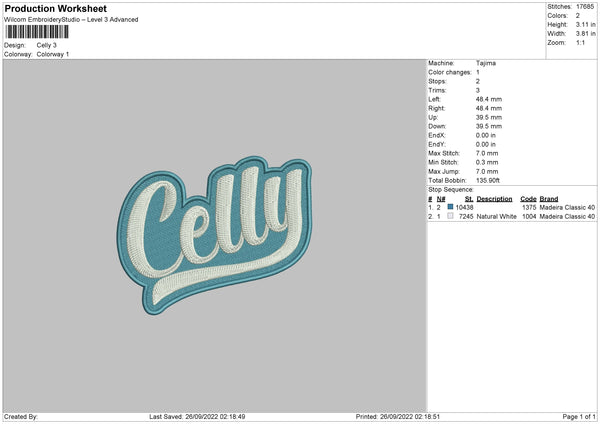Click the Total Bobbin value '135.90ft'

tap(488, 180)
